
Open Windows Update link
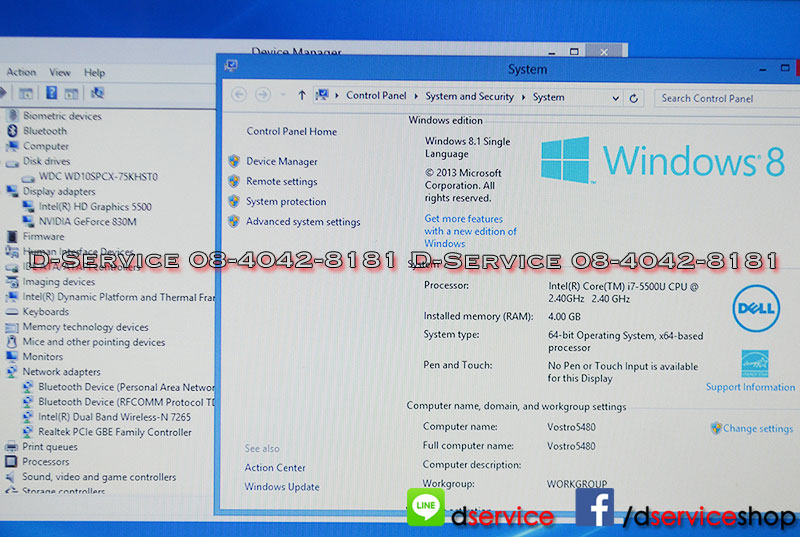tap(282, 487)
